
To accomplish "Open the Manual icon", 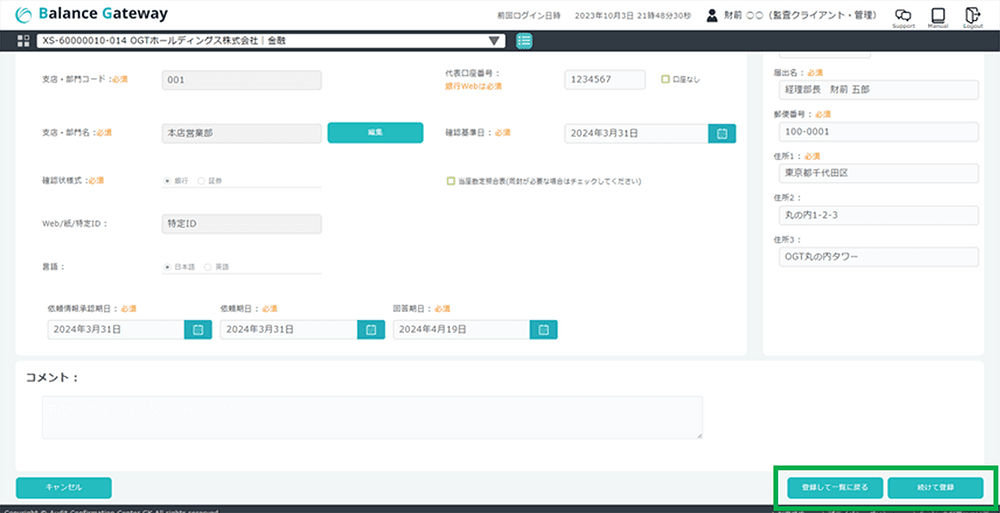I will (x=938, y=16).
